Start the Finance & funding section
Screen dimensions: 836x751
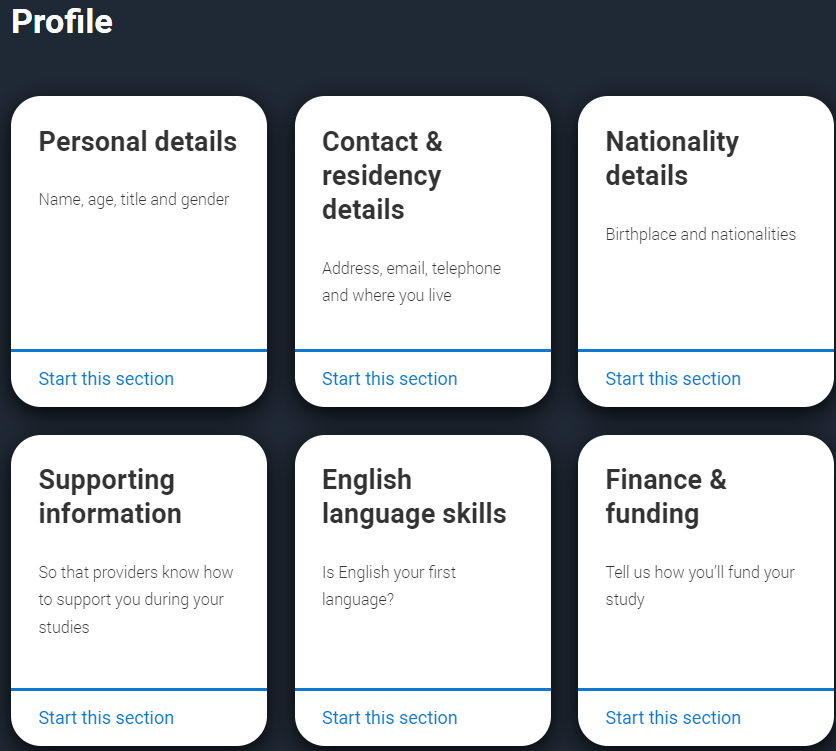coord(673,718)
